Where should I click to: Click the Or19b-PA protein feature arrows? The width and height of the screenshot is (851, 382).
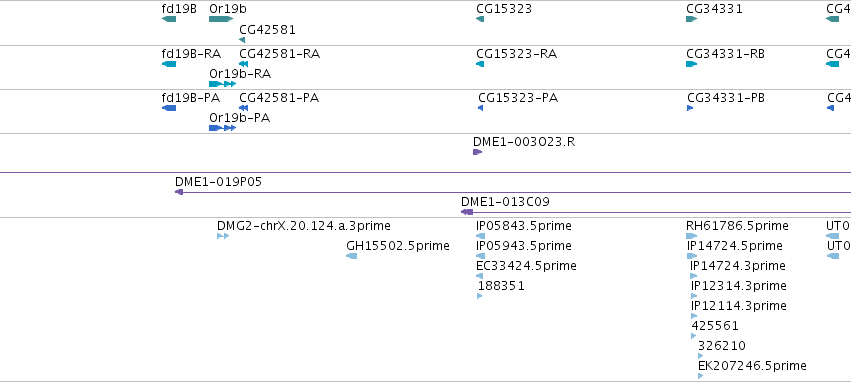(223, 128)
